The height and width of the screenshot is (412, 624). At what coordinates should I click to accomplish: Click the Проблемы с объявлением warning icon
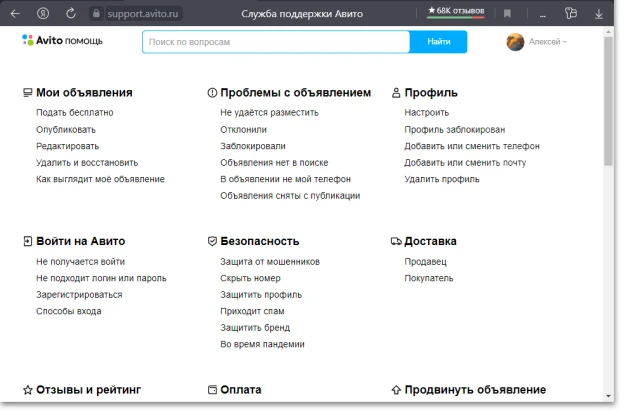coord(212,93)
